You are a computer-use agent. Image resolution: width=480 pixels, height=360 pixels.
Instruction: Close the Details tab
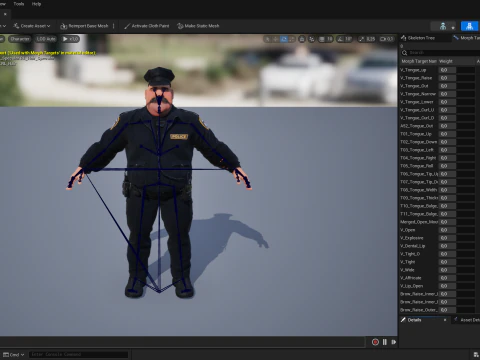pyautogui.click(x=445, y=320)
